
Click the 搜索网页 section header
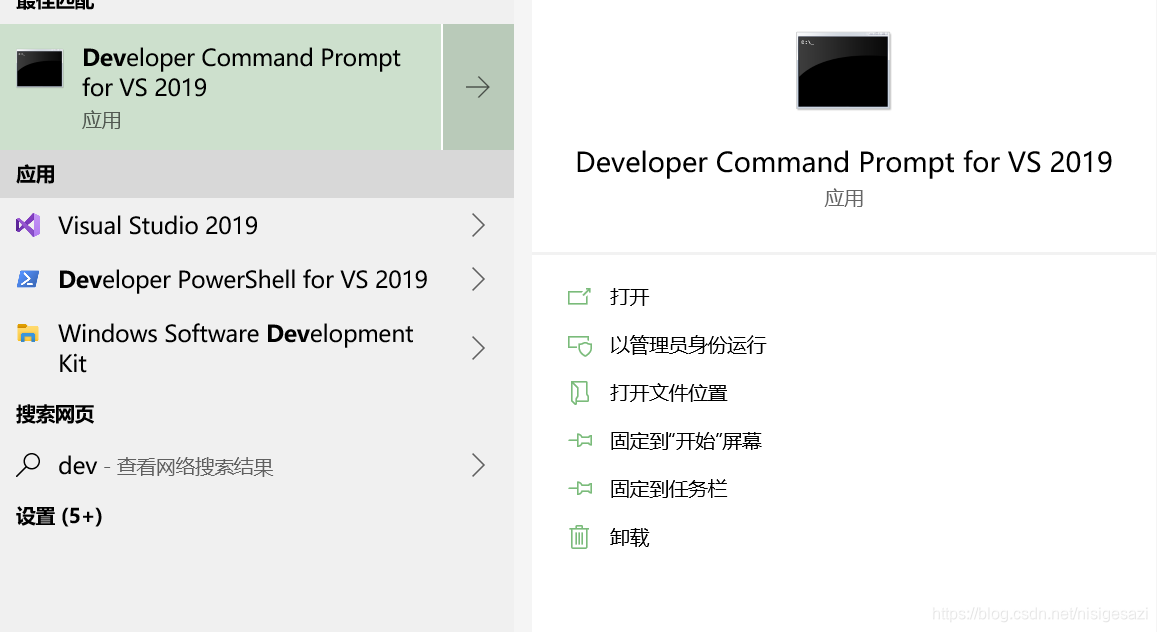coord(55,414)
